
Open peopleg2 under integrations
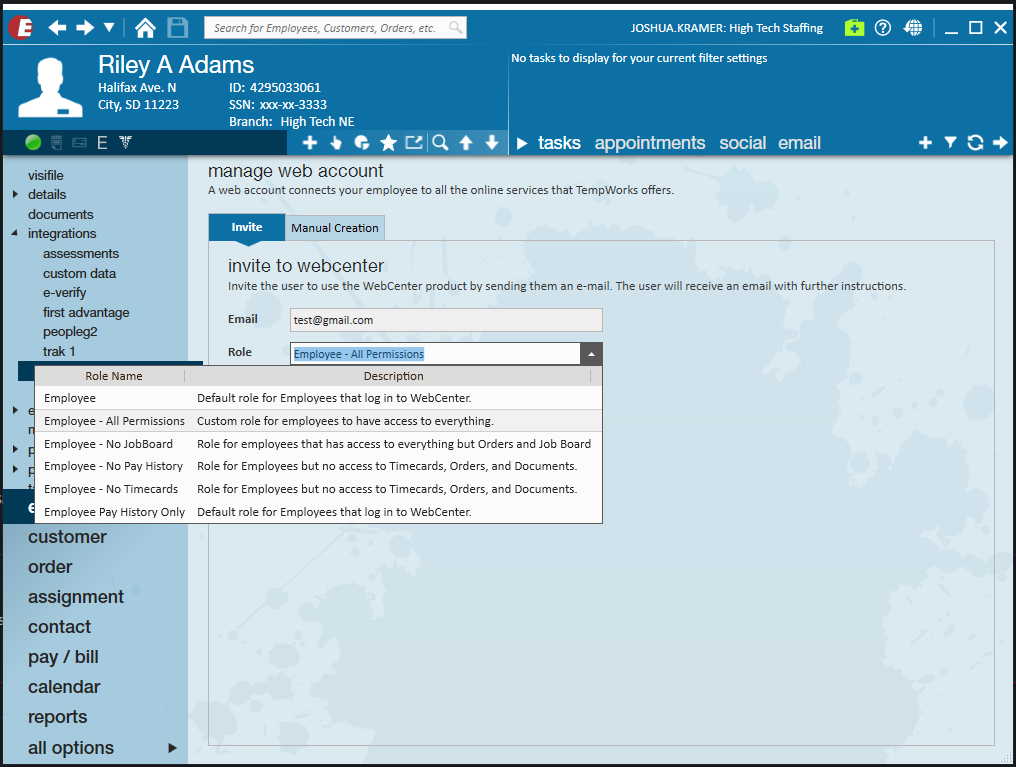[70, 332]
